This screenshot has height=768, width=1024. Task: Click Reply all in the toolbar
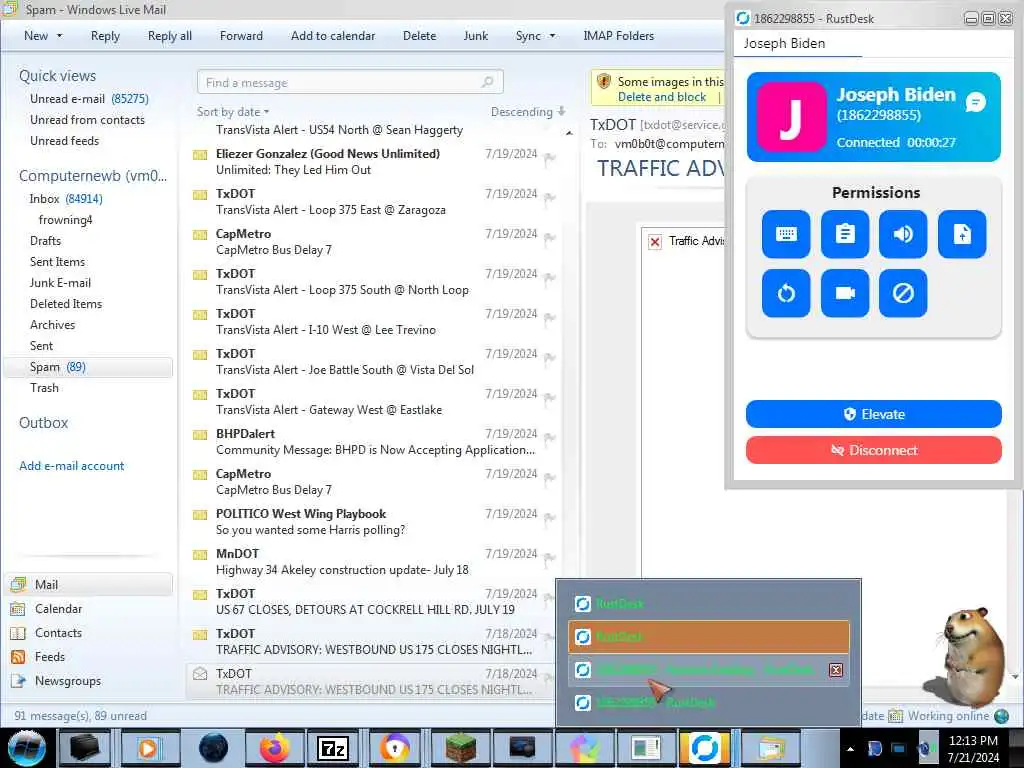(170, 36)
